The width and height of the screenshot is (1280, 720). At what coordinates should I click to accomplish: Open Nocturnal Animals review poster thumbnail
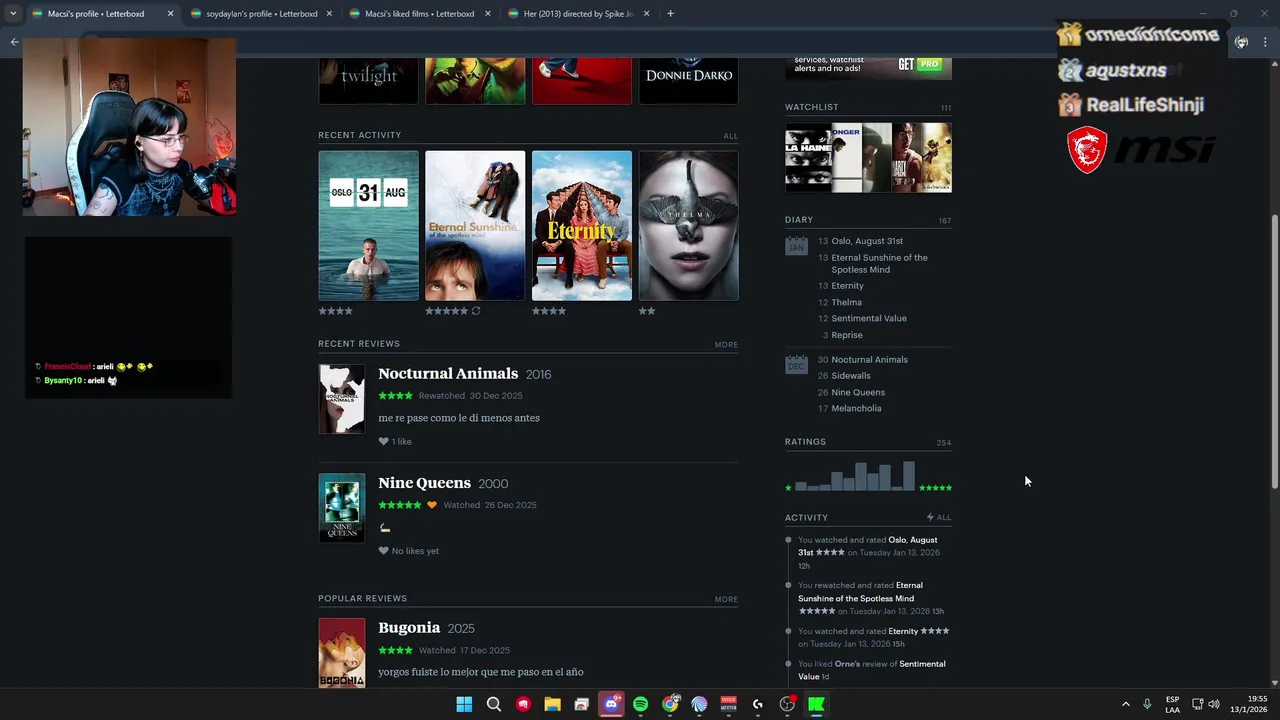pyautogui.click(x=341, y=399)
